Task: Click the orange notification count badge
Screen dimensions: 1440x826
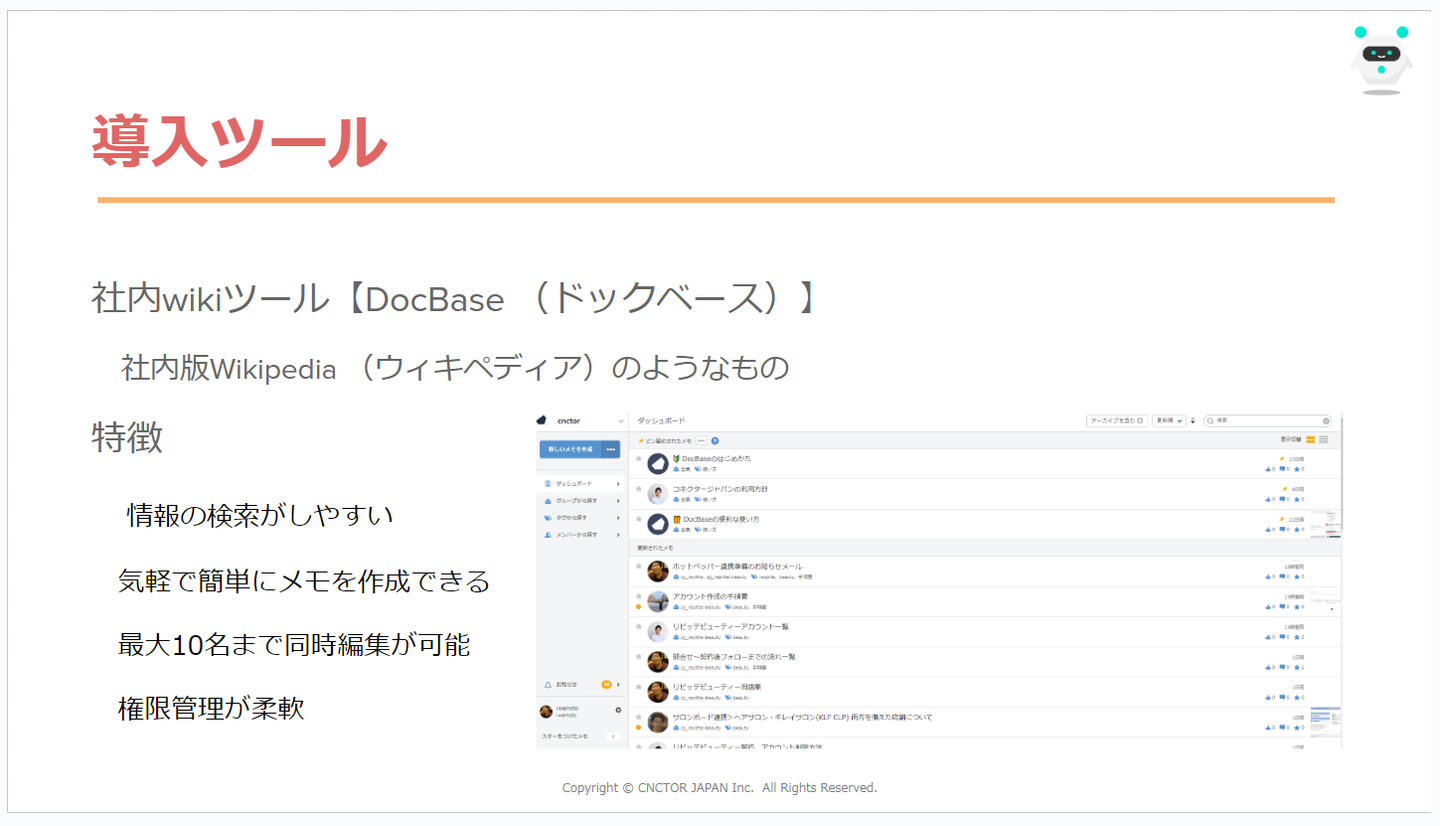Action: point(606,684)
